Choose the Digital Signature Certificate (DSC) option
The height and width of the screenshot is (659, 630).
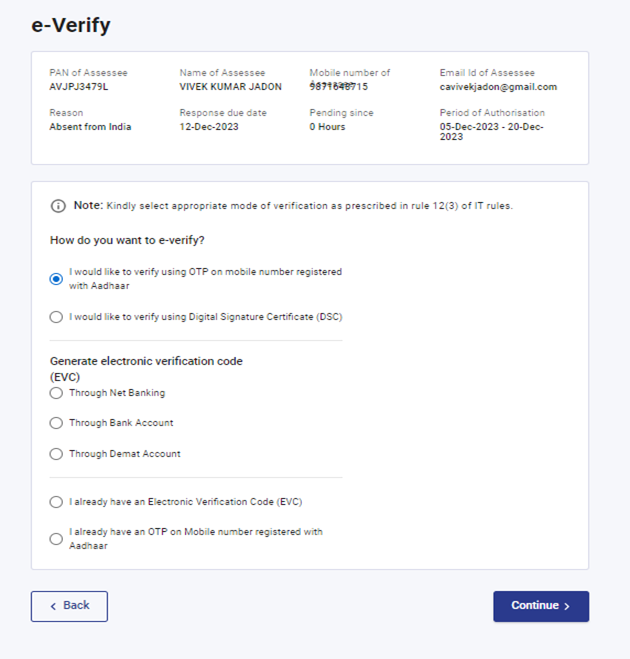click(56, 317)
